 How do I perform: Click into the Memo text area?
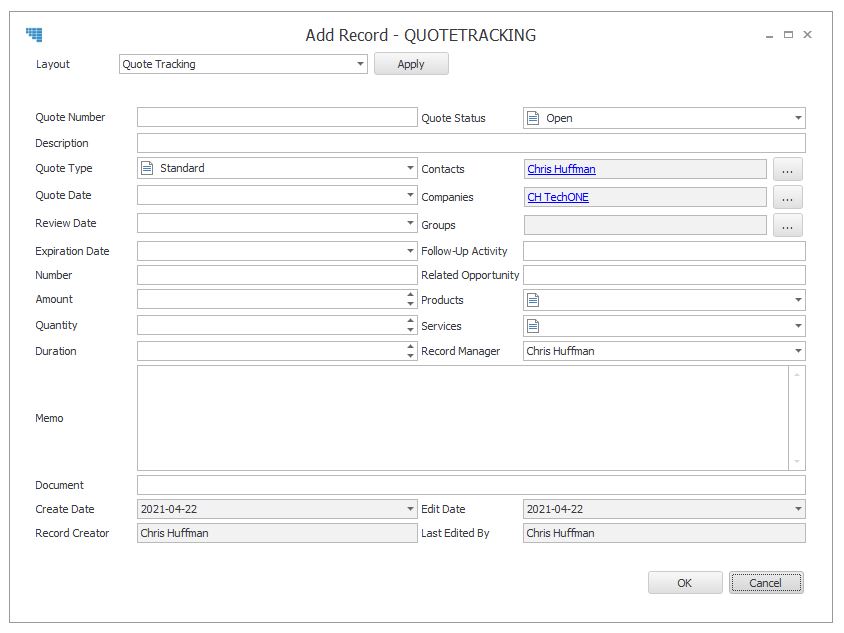pyautogui.click(x=463, y=418)
